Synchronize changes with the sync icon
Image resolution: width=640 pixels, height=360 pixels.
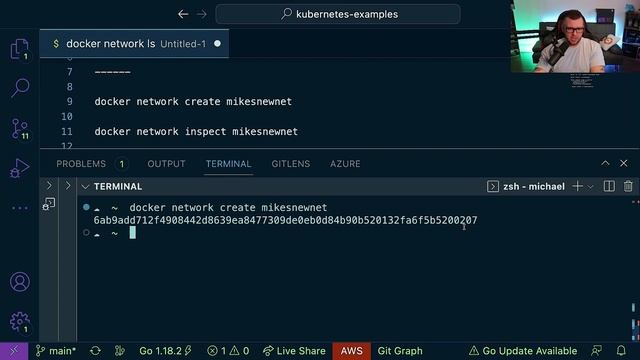coord(96,351)
